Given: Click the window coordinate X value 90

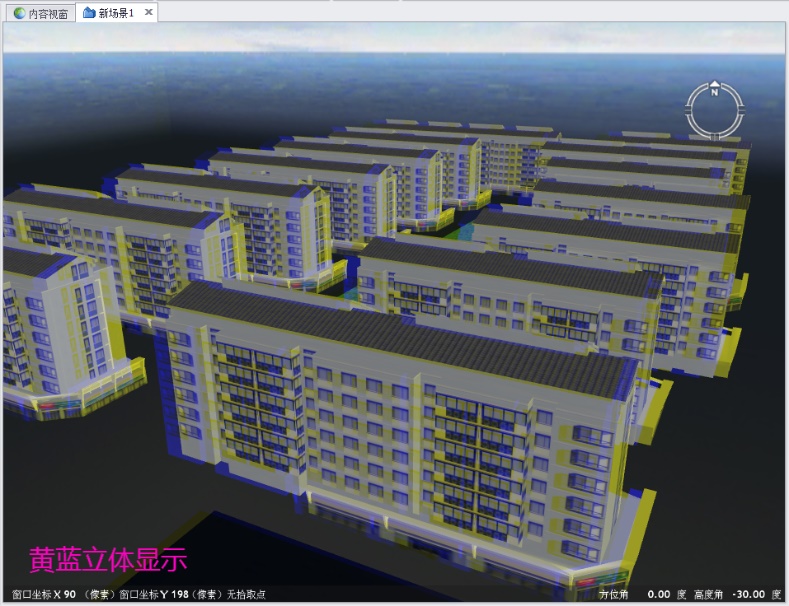Looking at the screenshot, I should point(70,594).
